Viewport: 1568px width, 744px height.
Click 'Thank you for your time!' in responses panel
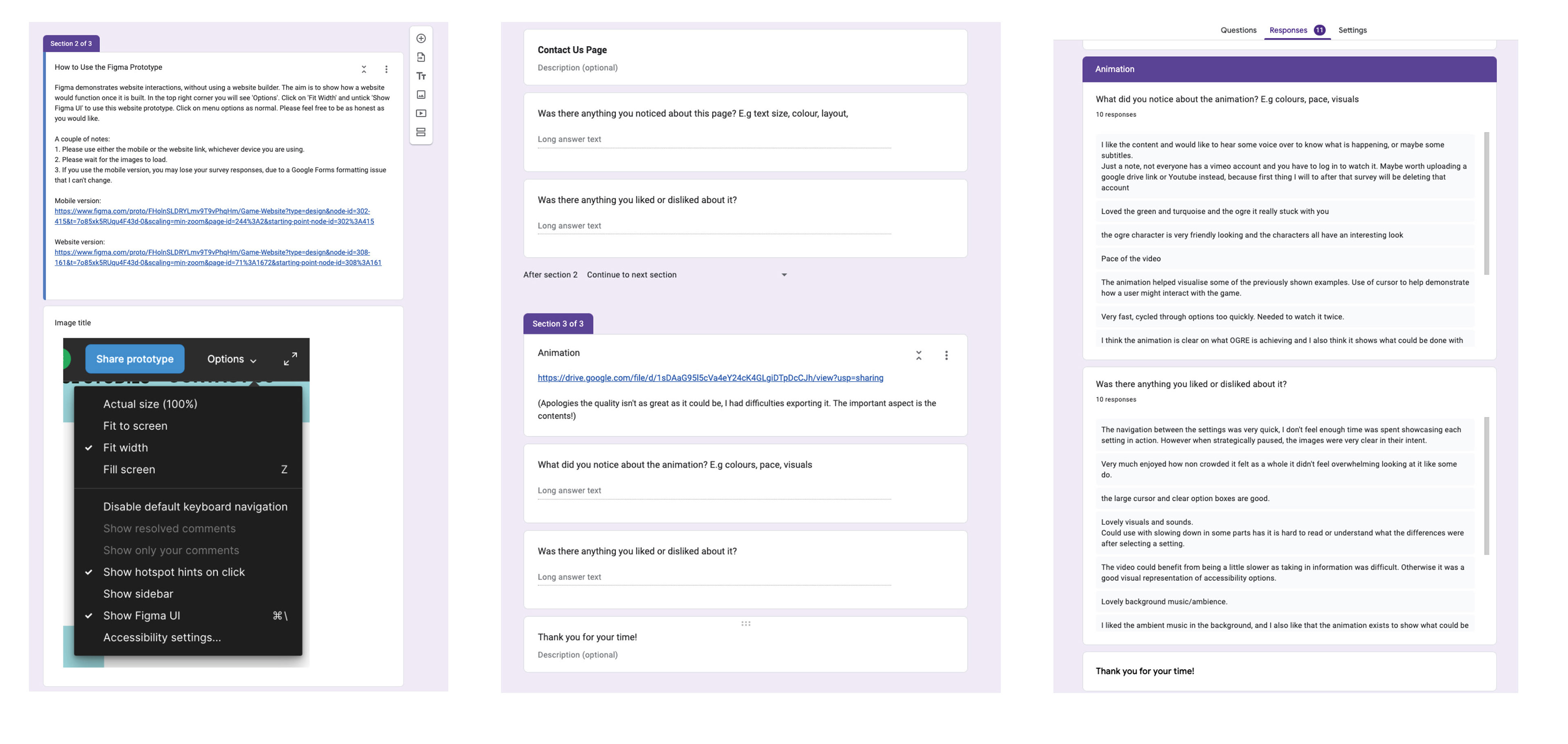point(1144,671)
